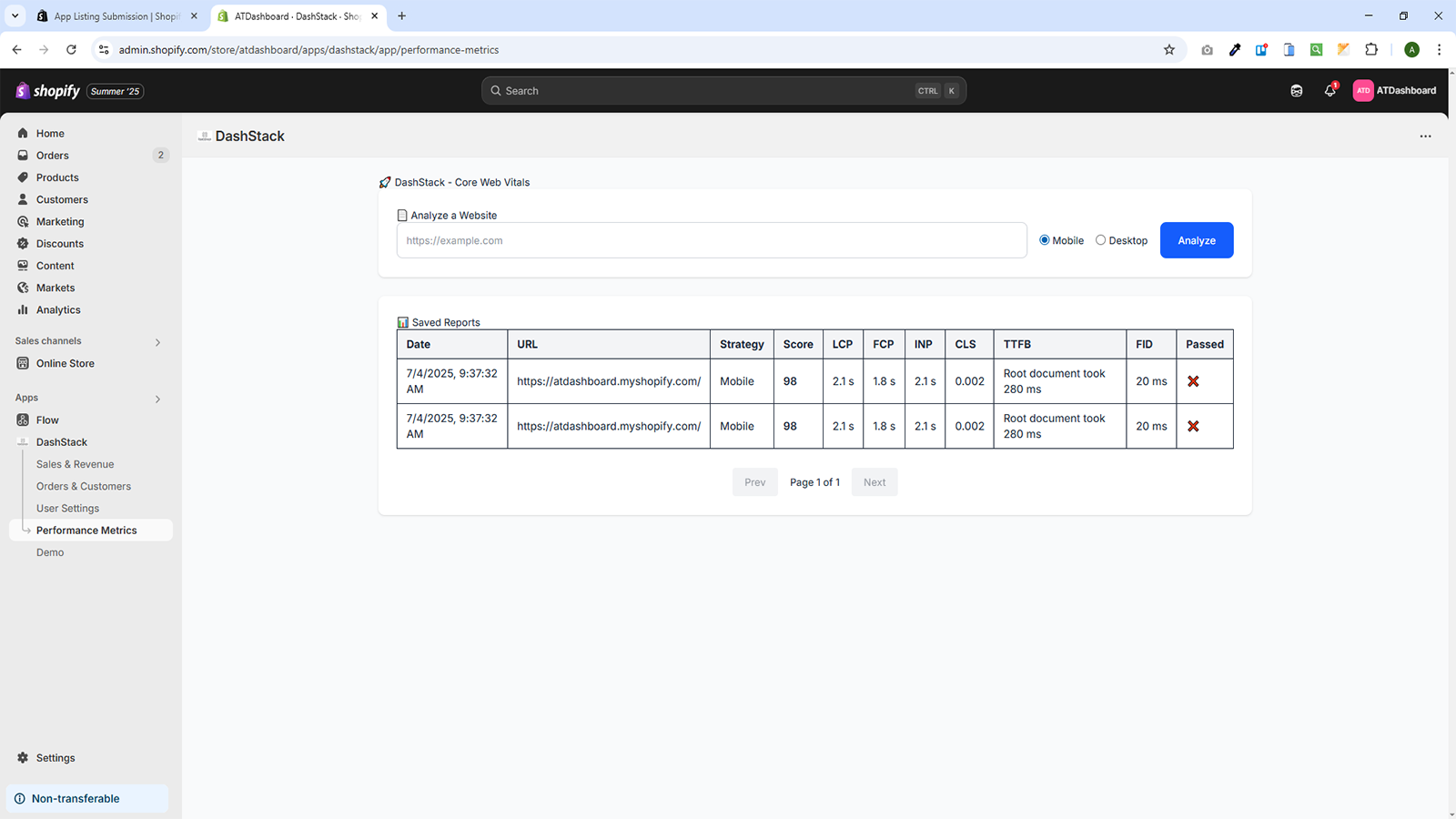Click the Non-transferable info icon
Screen dimensions: 1456x819
point(20,799)
